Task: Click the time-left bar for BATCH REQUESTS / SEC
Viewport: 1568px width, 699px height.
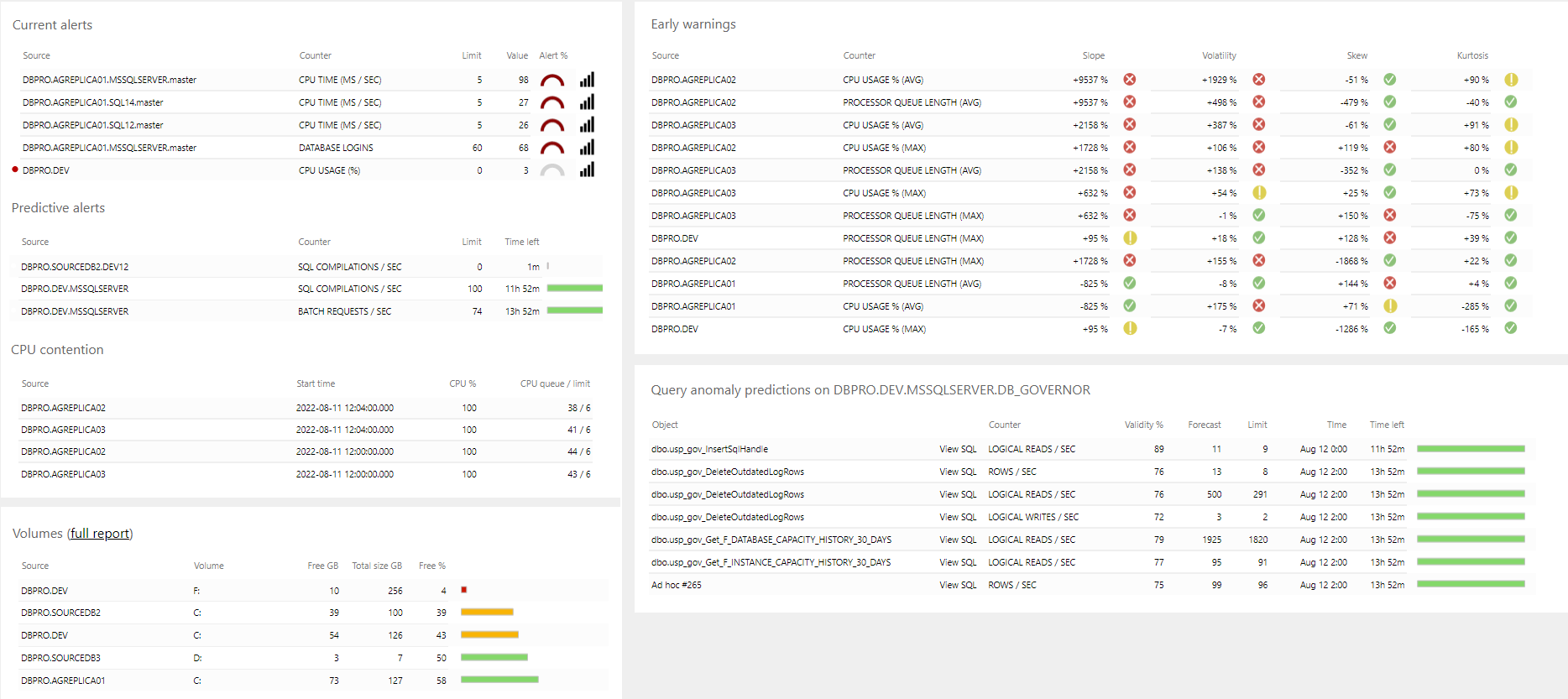Action: coord(575,310)
